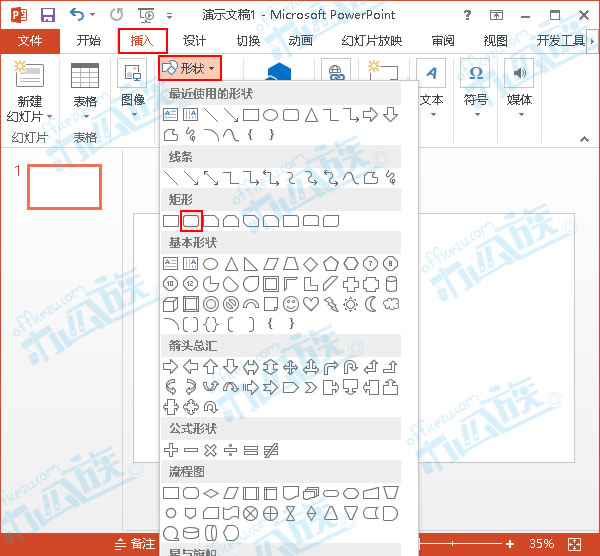This screenshot has width=600, height=556.
Task: Pick the flowchart document shape
Action: coord(291,493)
